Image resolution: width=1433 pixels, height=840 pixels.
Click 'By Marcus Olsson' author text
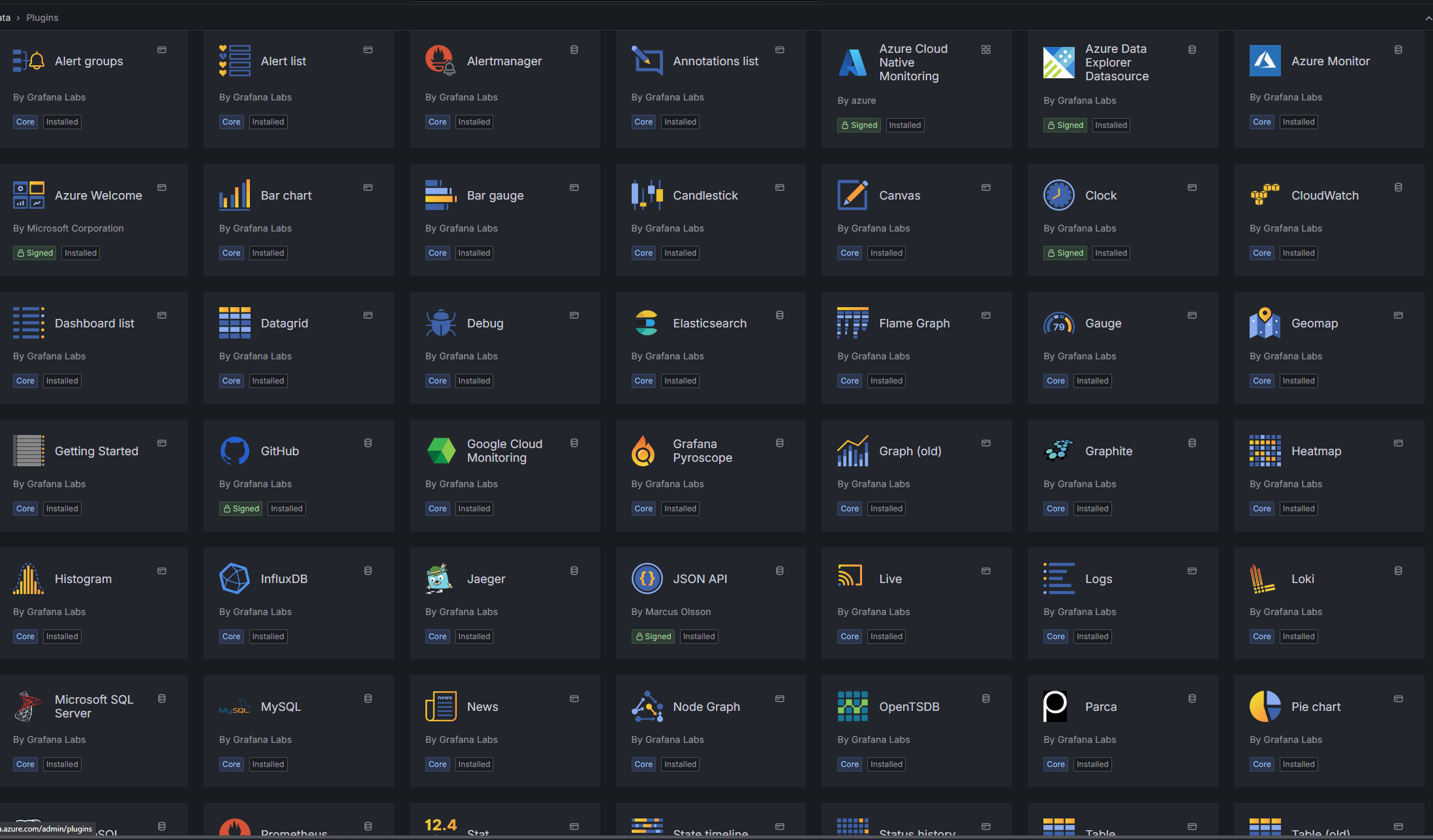point(671,612)
